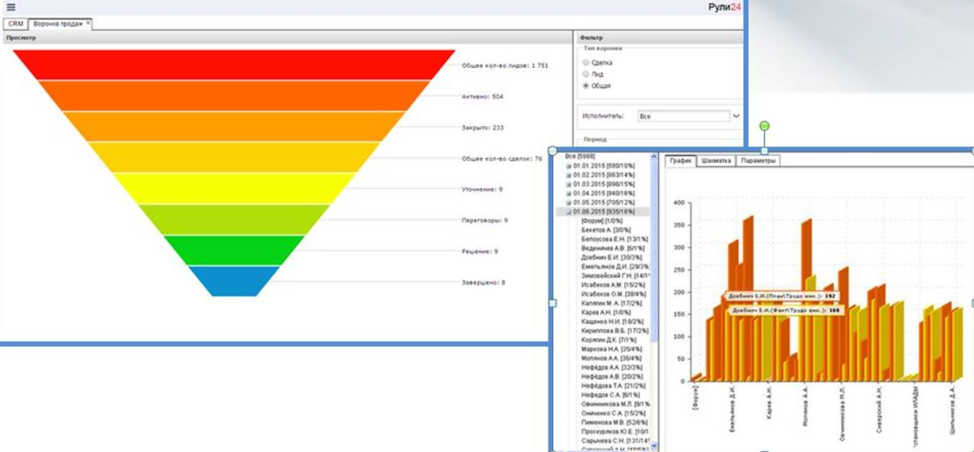Viewport: 974px width, 452px height.
Task: Open the hamburger menu icon
Action: tap(11, 7)
